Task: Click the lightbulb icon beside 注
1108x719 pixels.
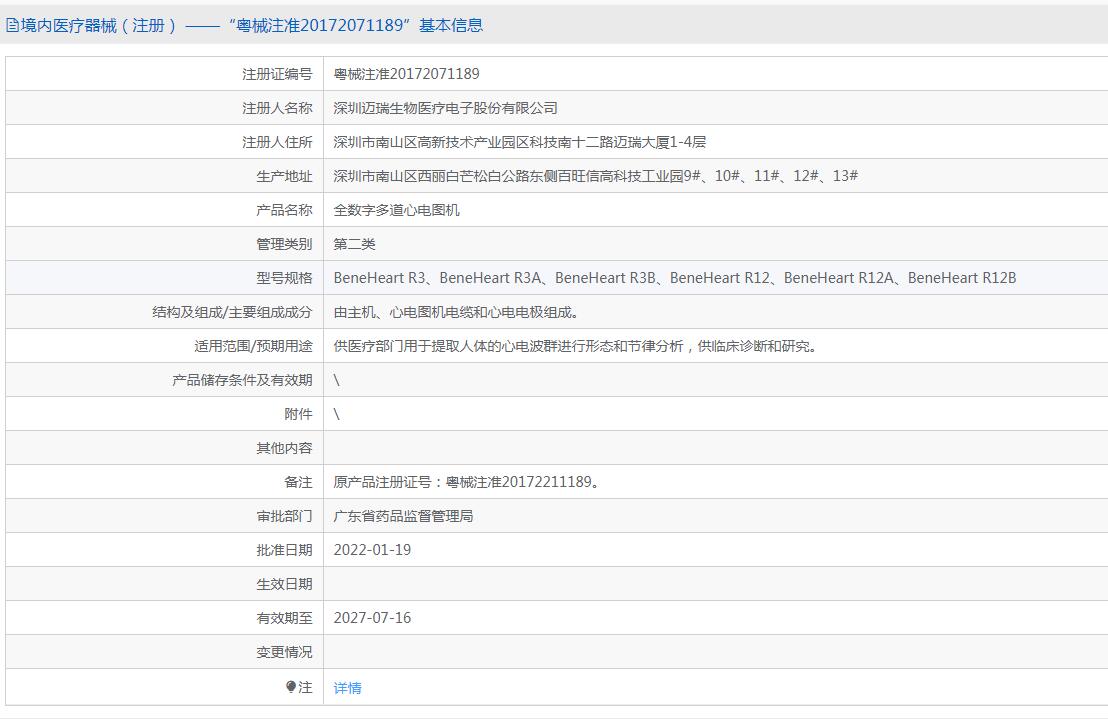Action: pyautogui.click(x=290, y=687)
